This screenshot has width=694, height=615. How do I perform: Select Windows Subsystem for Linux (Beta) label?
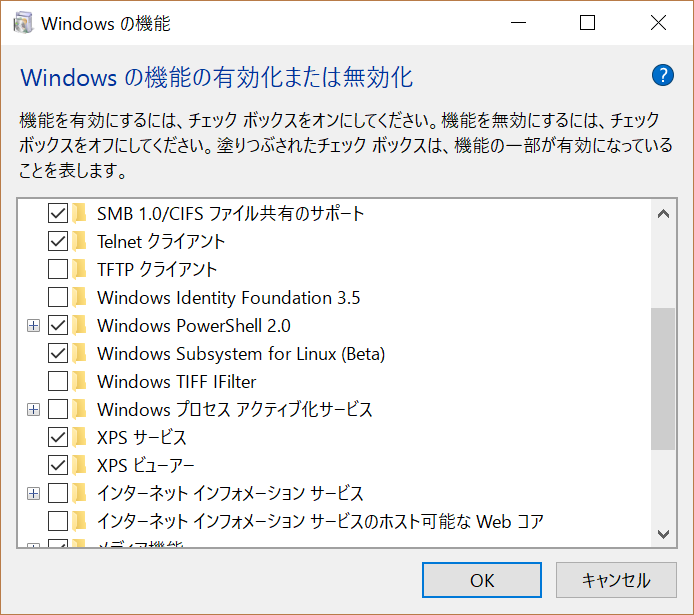coord(241,354)
